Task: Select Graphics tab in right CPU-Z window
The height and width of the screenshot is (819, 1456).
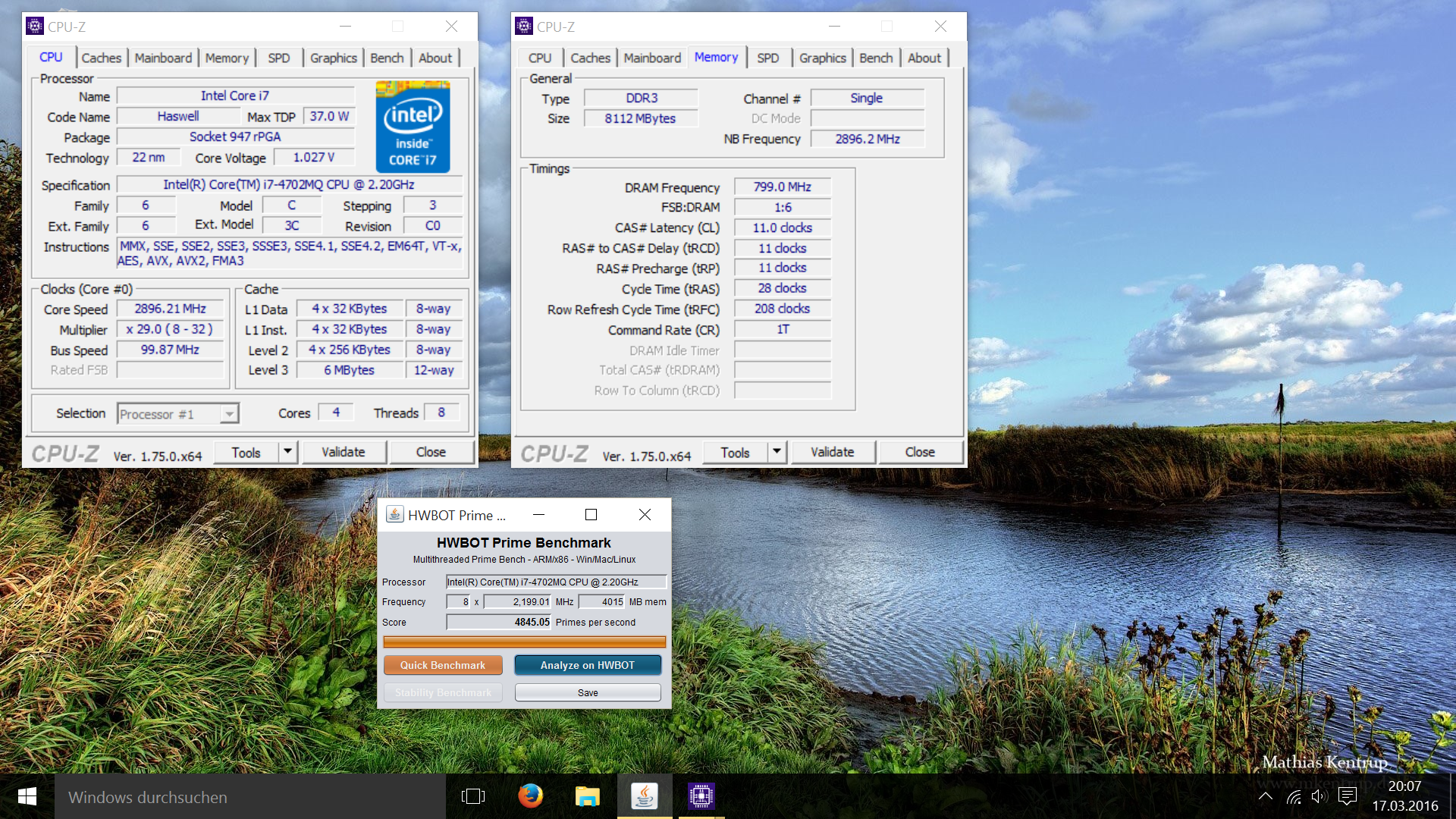Action: 823,58
